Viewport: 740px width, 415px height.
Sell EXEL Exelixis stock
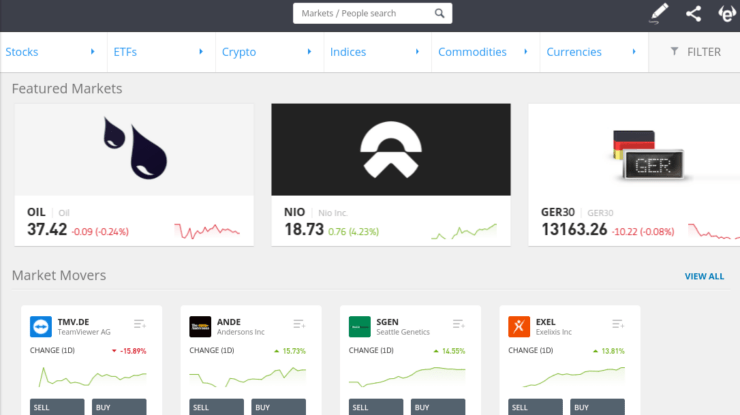click(536, 407)
